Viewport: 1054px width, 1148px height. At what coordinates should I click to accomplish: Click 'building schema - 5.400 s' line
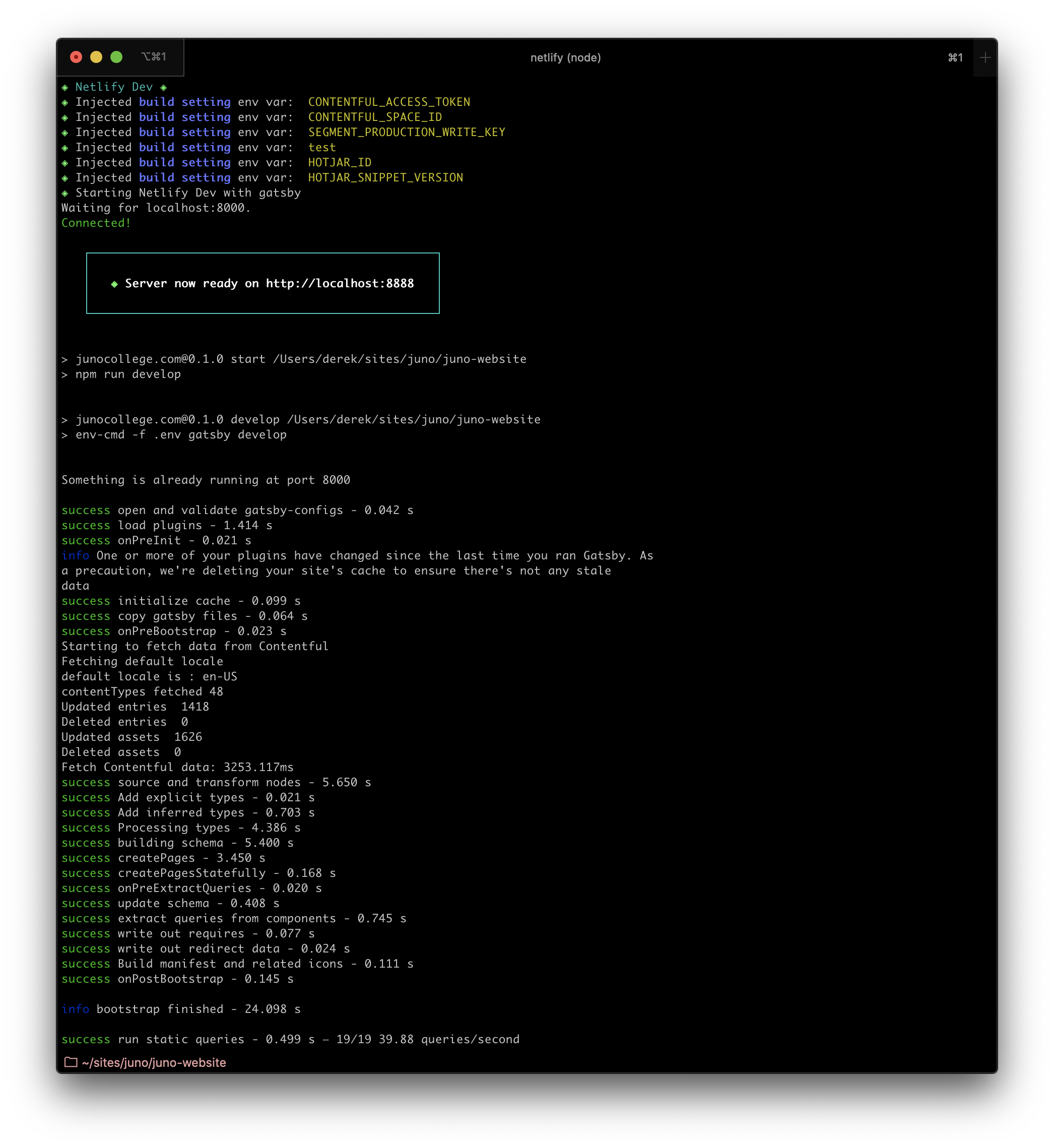pyautogui.click(x=178, y=843)
